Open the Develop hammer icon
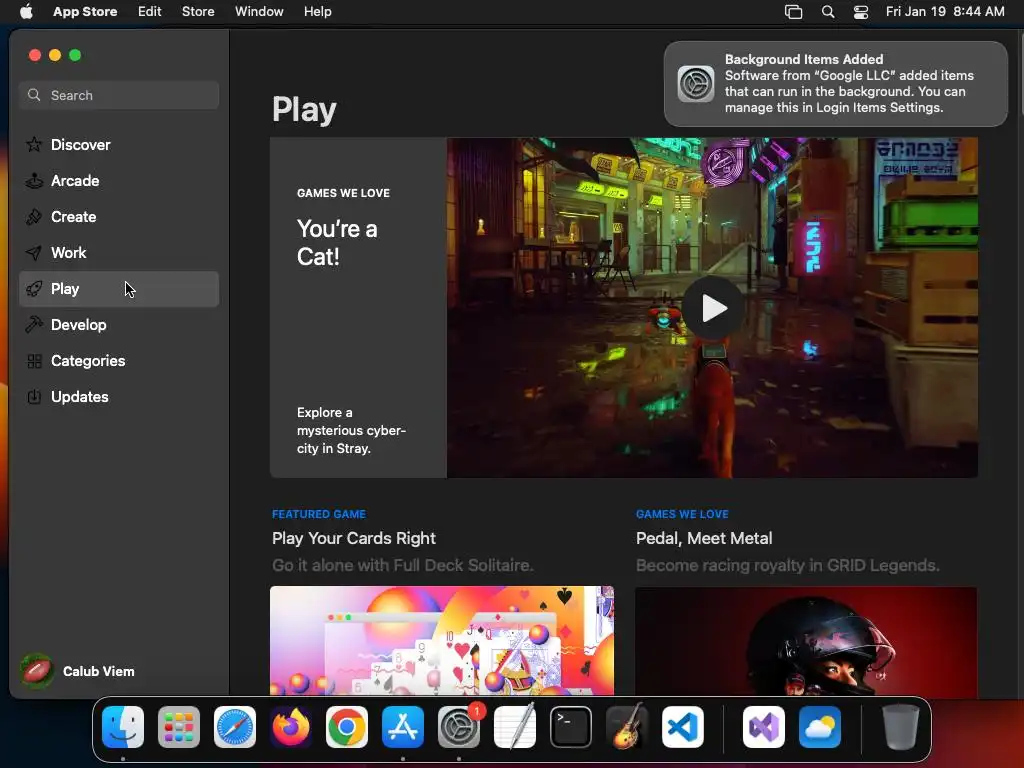 34,325
